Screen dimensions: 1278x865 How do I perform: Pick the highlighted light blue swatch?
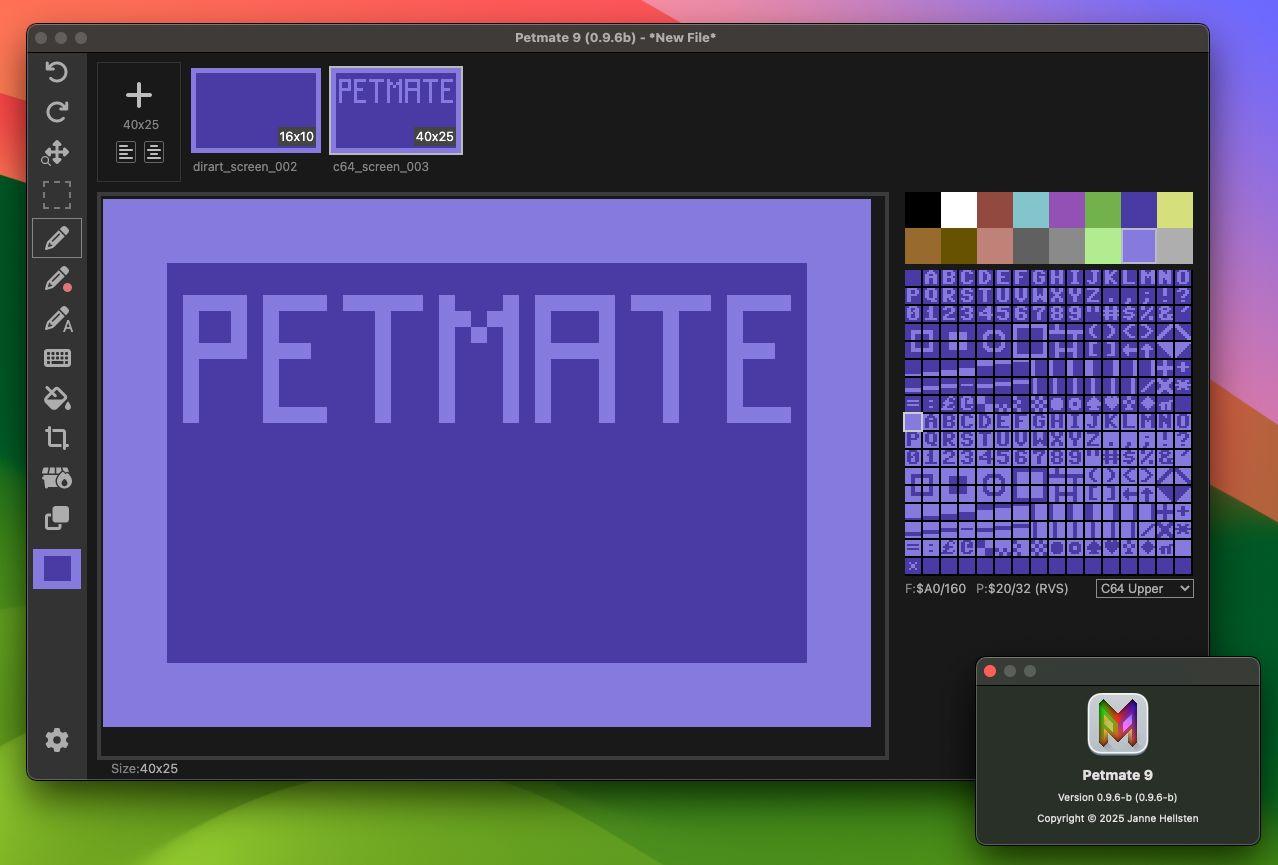click(1139, 246)
